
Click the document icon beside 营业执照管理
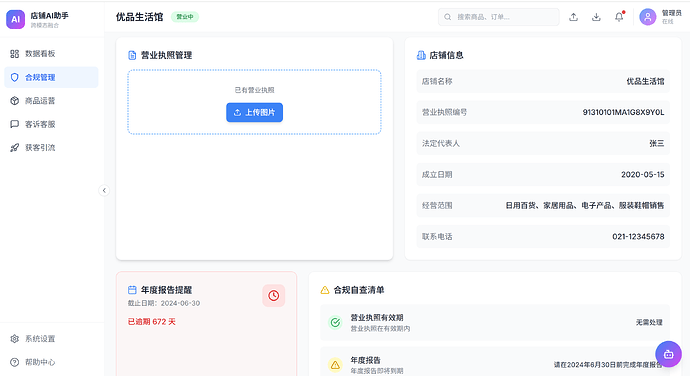[x=132, y=55]
